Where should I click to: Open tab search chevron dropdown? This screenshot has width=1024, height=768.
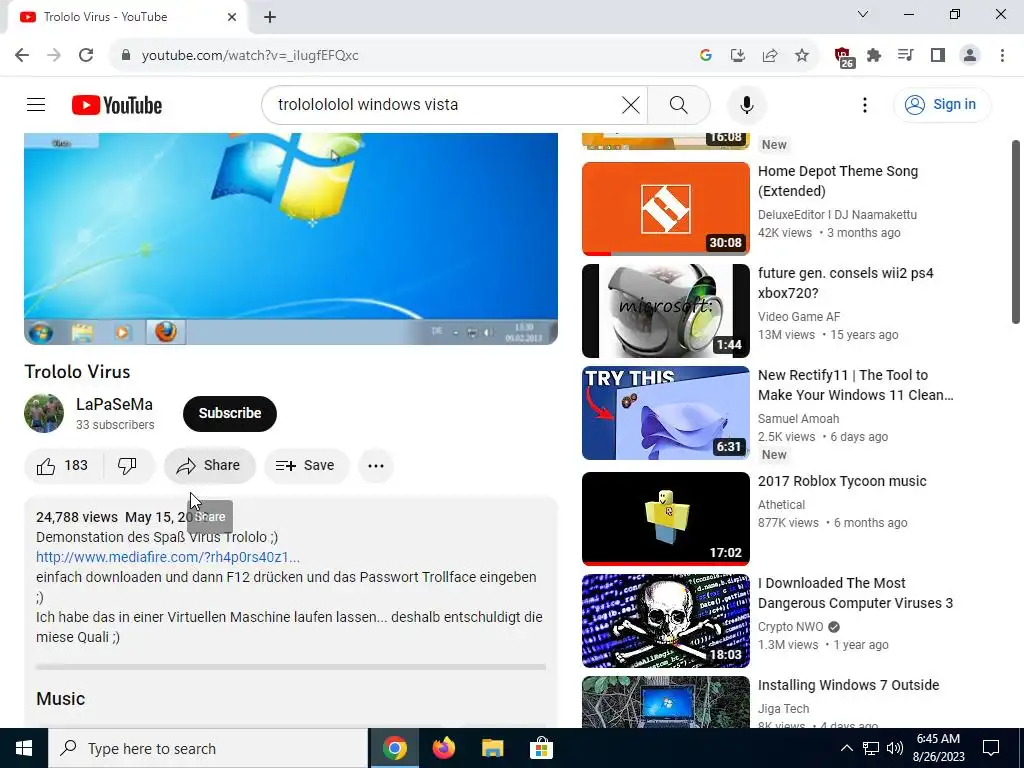[863, 14]
